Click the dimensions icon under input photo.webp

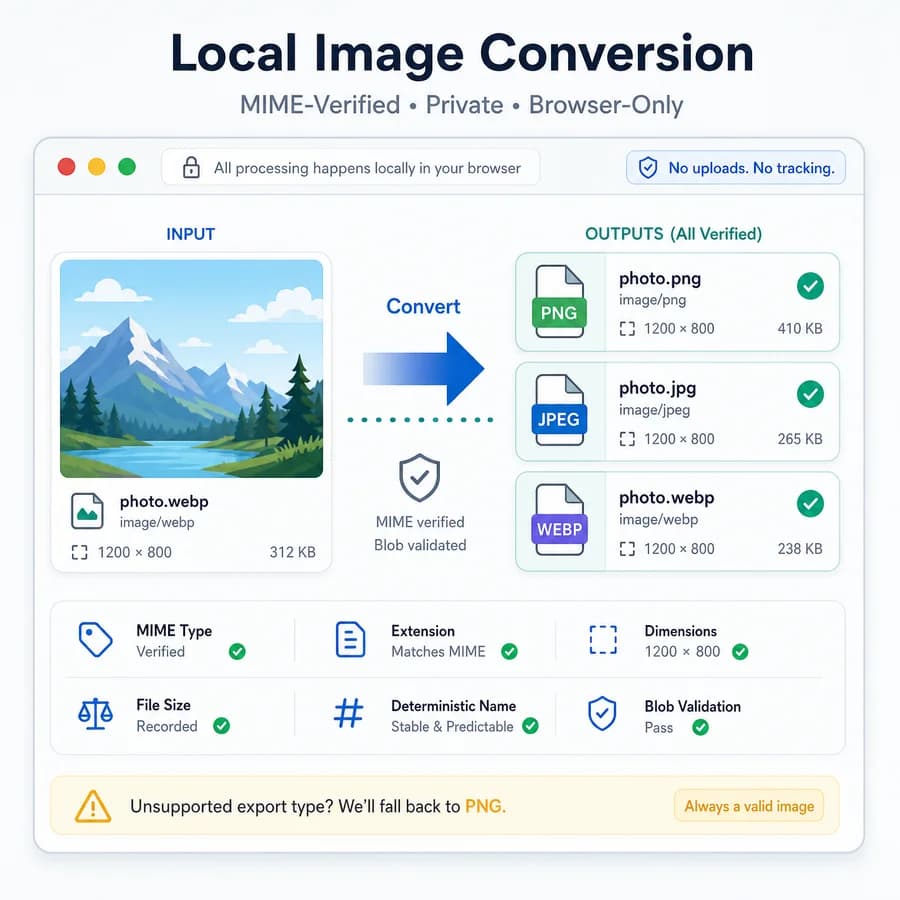pyautogui.click(x=79, y=552)
